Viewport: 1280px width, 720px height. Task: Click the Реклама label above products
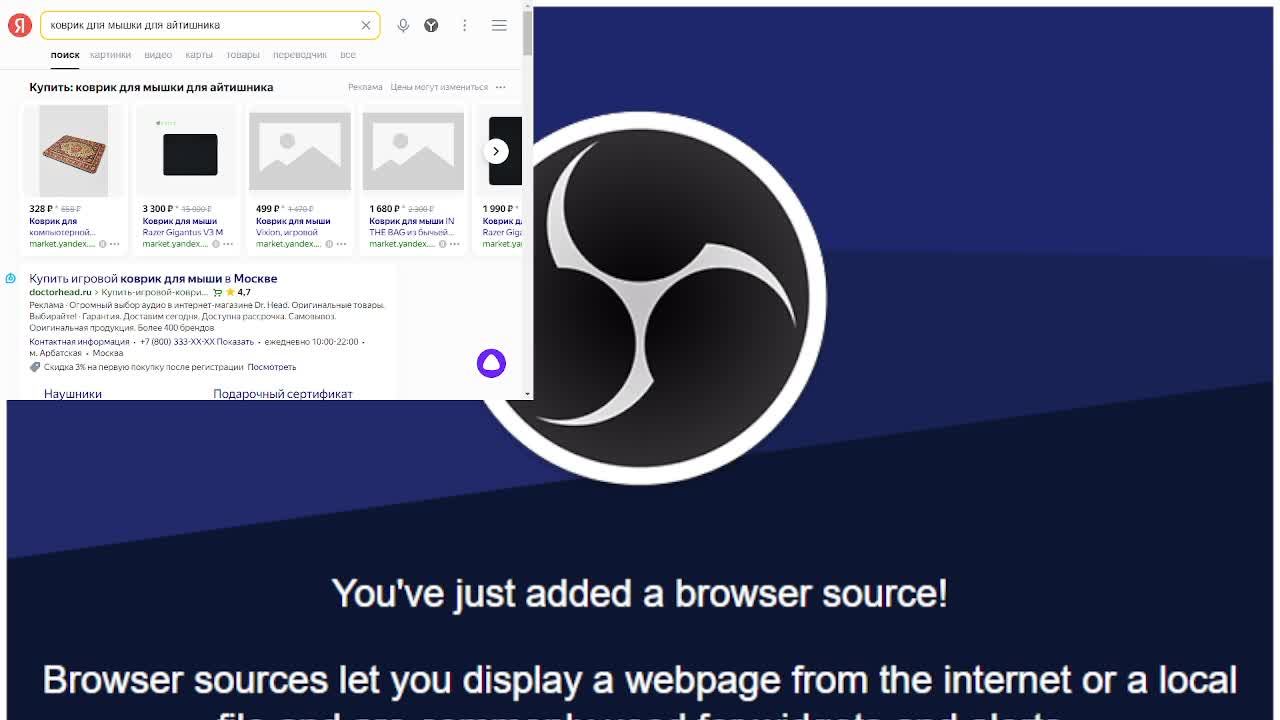[365, 87]
